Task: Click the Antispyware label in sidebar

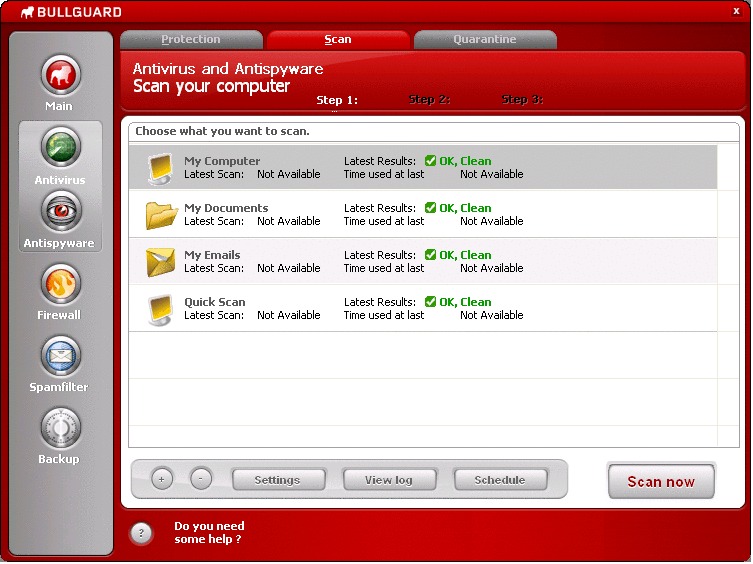Action: click(59, 243)
